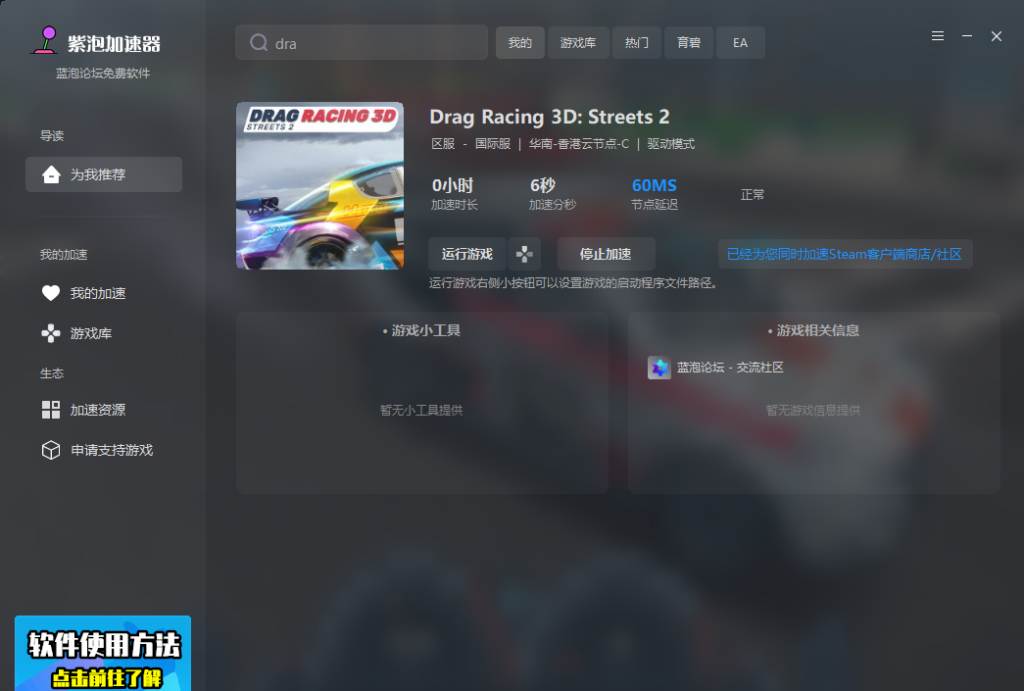
Task: Click the search field containing dra
Action: (361, 42)
